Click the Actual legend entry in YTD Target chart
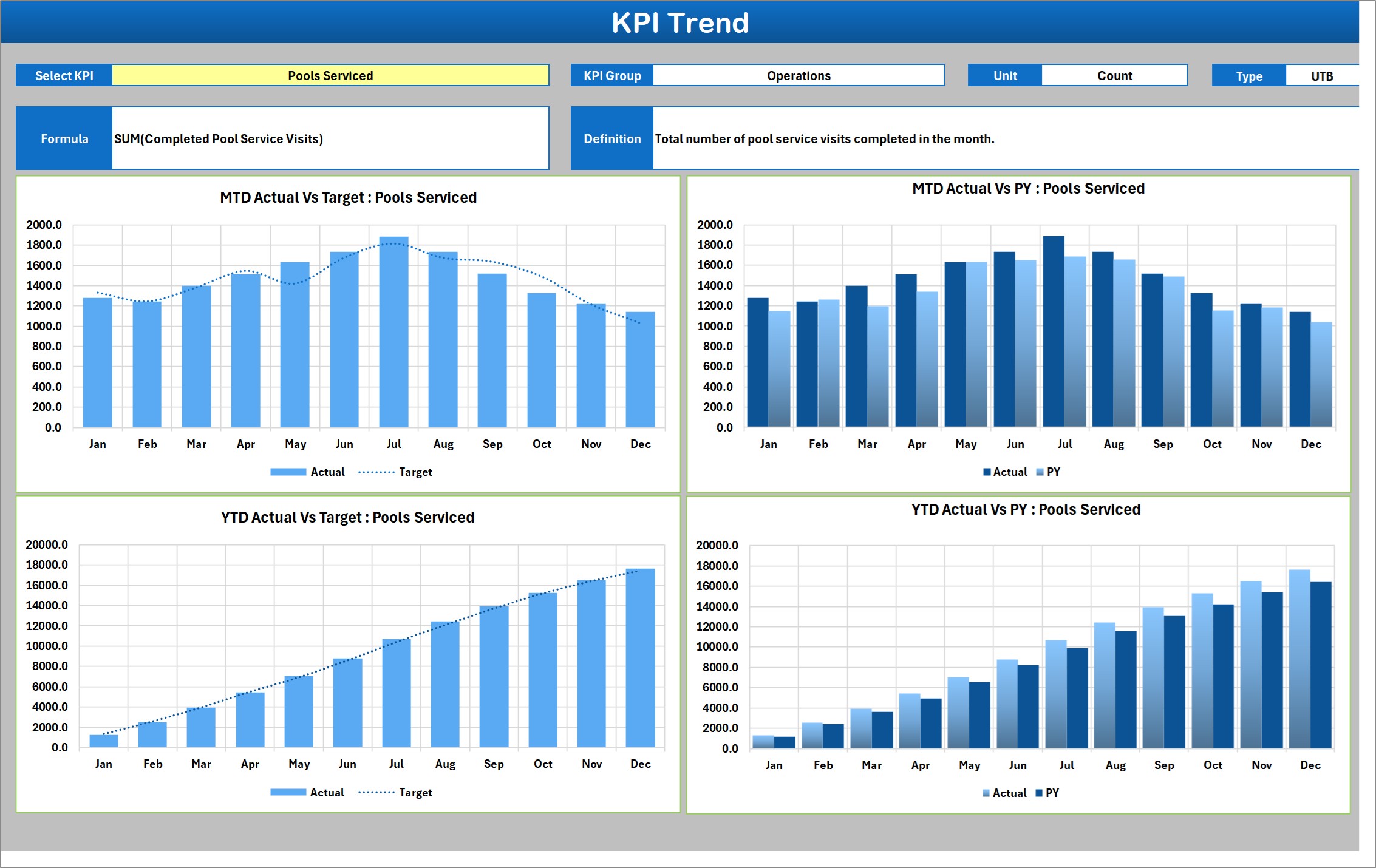The height and width of the screenshot is (868, 1376). tap(307, 793)
